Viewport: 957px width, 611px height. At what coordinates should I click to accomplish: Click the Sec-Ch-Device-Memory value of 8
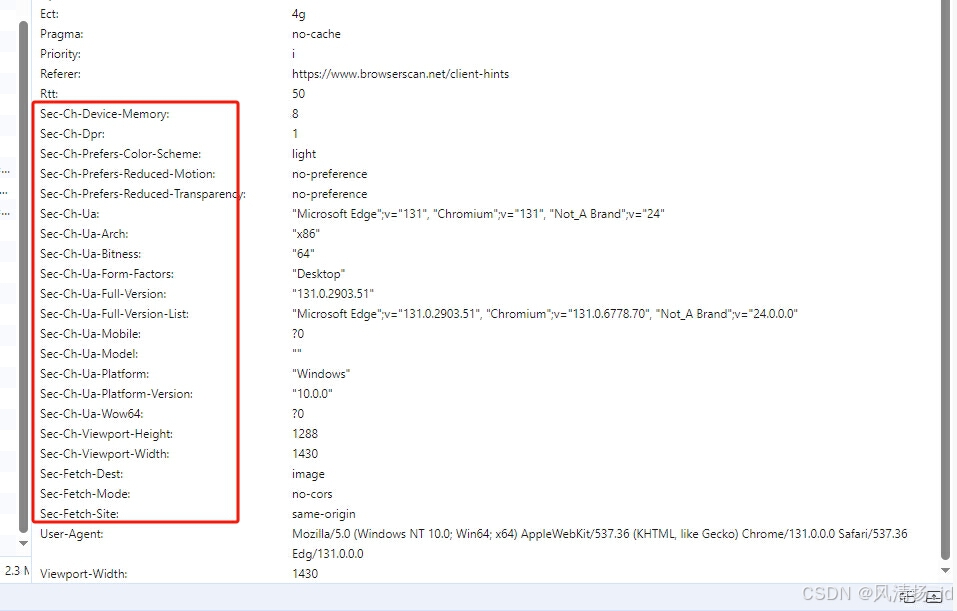tap(294, 113)
